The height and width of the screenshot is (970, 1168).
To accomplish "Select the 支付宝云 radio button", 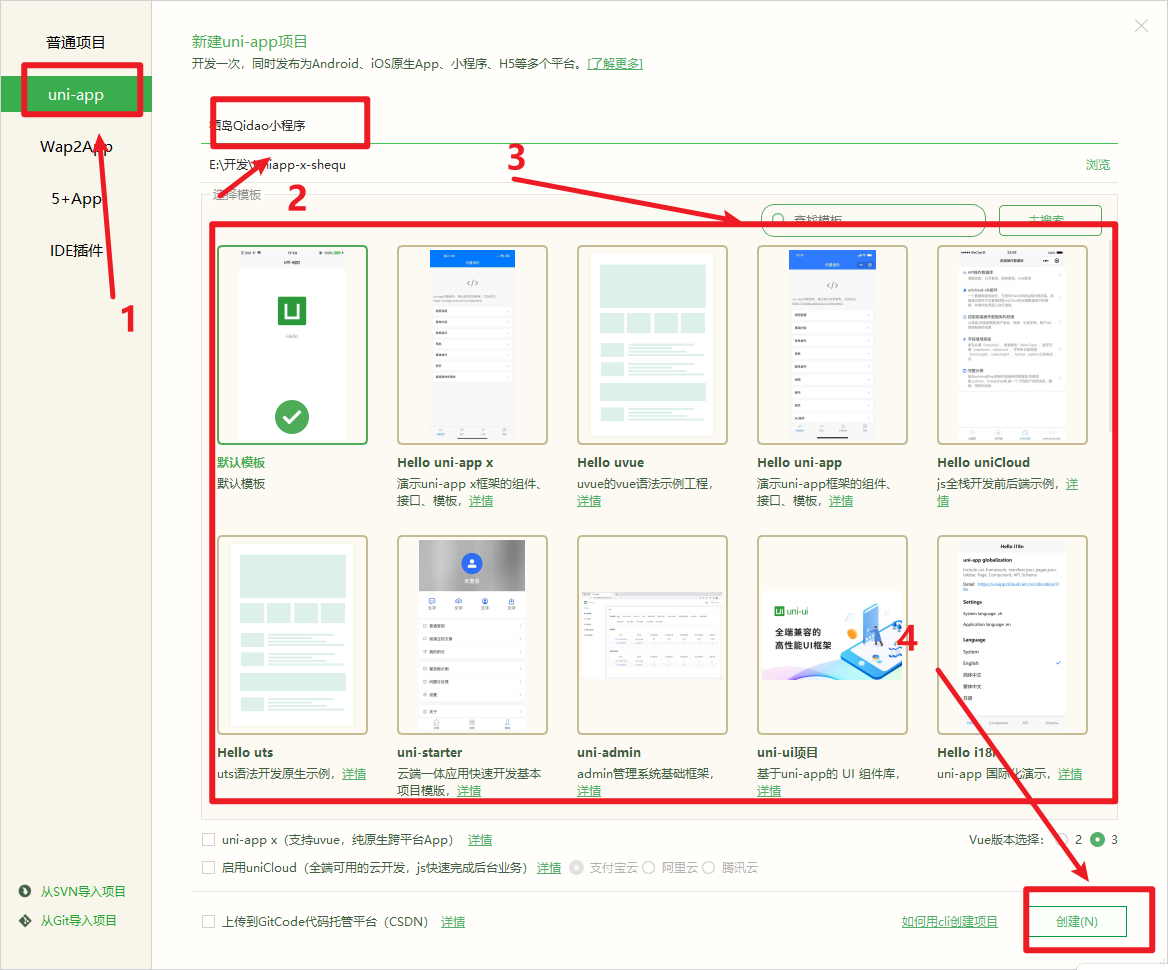I will (x=576, y=867).
